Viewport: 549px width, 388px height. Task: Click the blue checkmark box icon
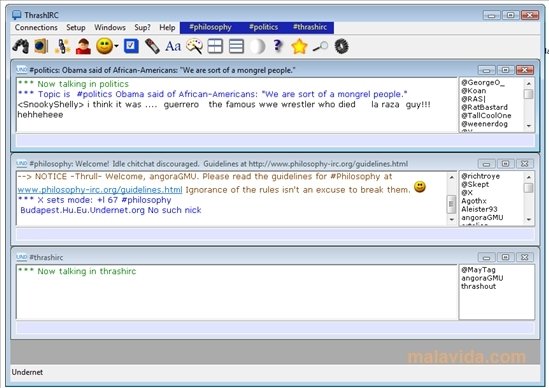click(x=131, y=46)
